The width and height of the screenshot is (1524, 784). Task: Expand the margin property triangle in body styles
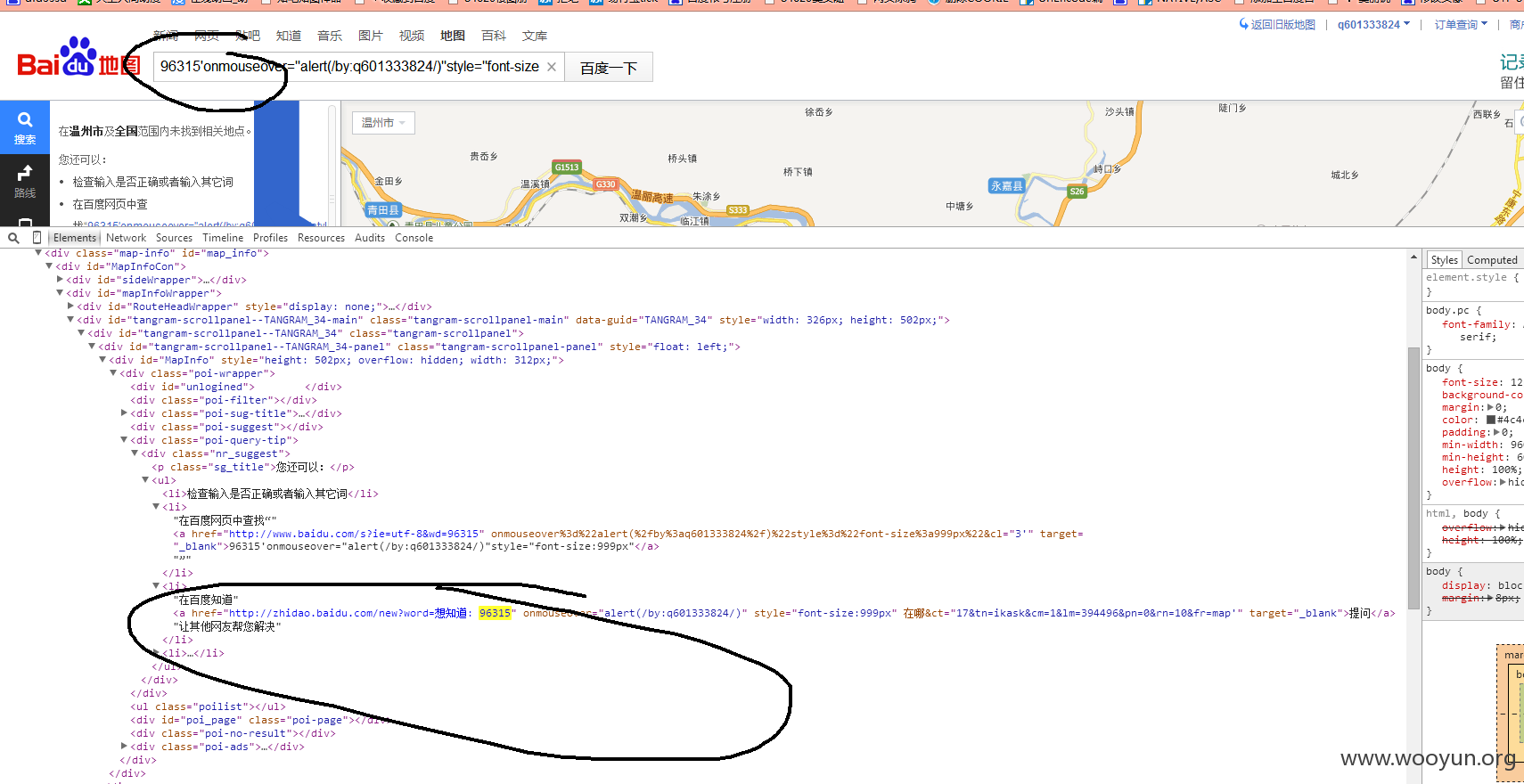[x=1490, y=407]
